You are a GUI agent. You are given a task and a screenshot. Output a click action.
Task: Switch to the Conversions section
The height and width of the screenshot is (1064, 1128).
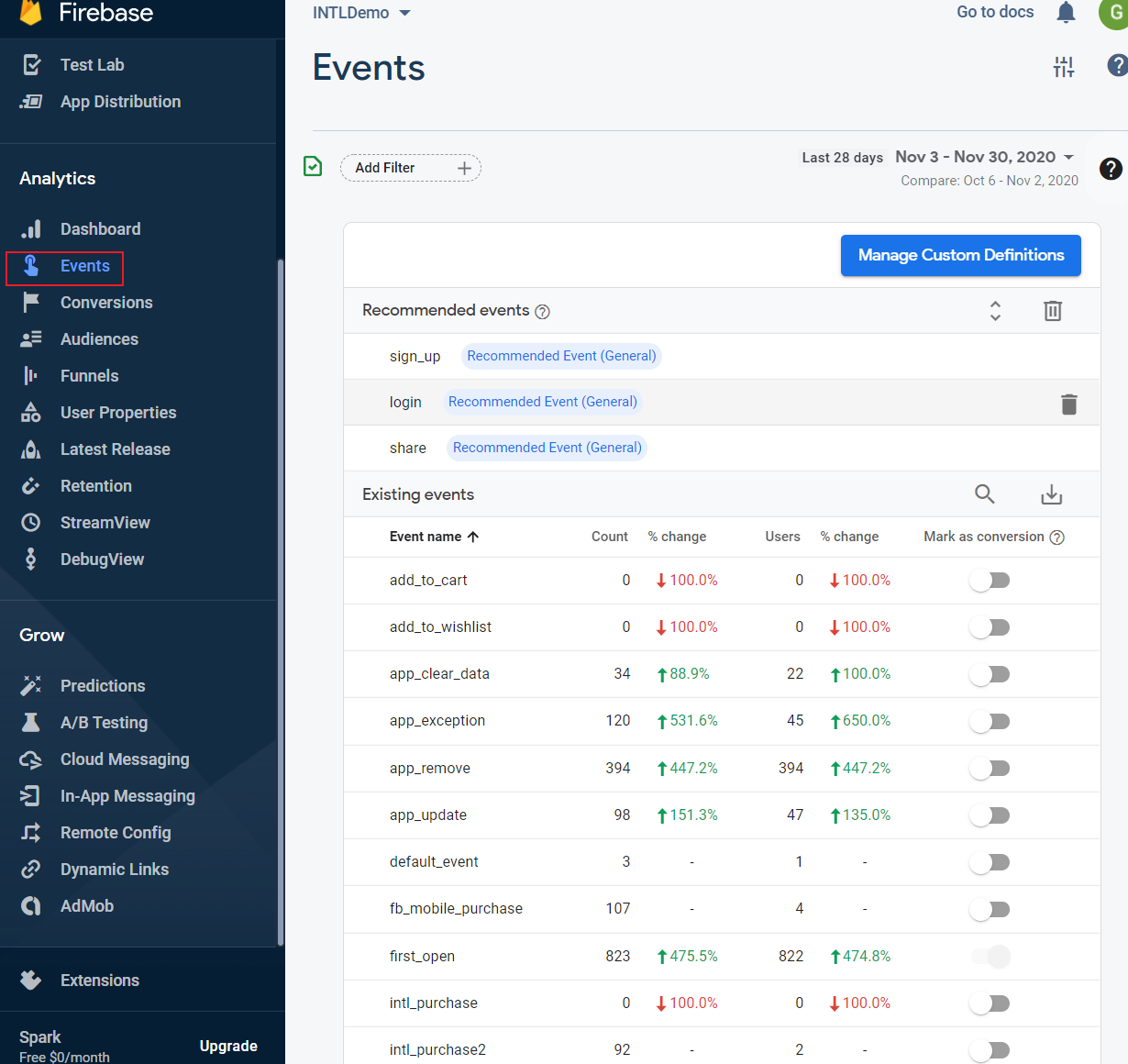[106, 302]
